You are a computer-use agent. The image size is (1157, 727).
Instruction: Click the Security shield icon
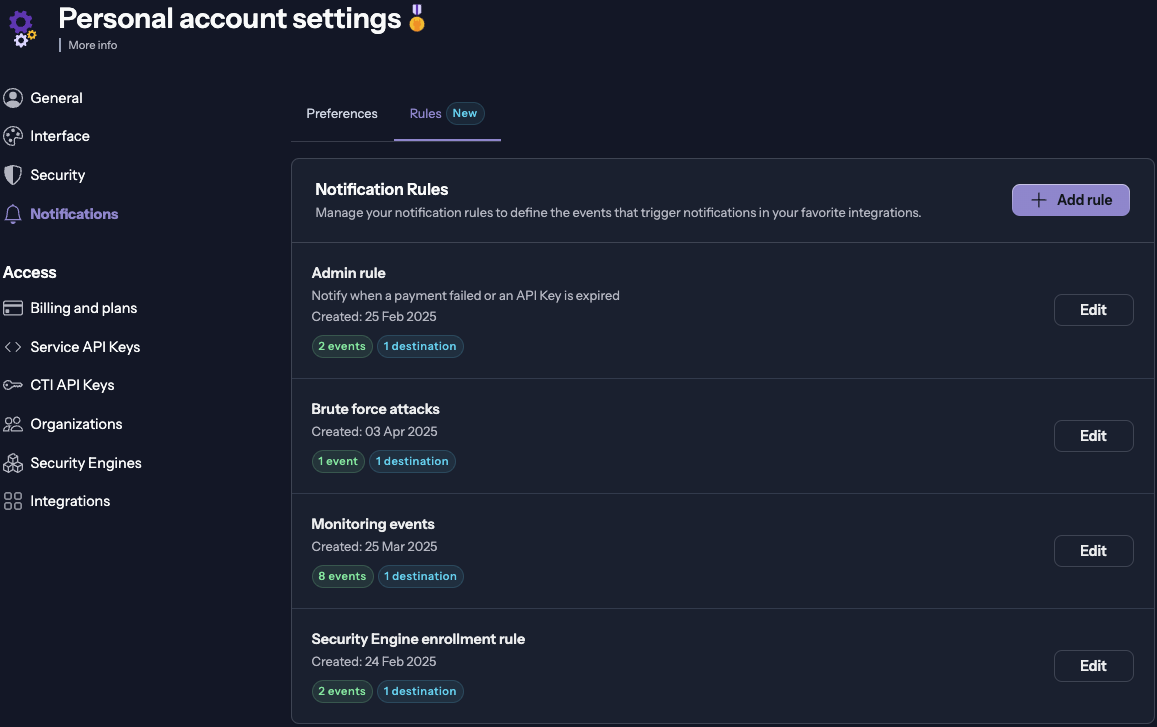[x=13, y=175]
